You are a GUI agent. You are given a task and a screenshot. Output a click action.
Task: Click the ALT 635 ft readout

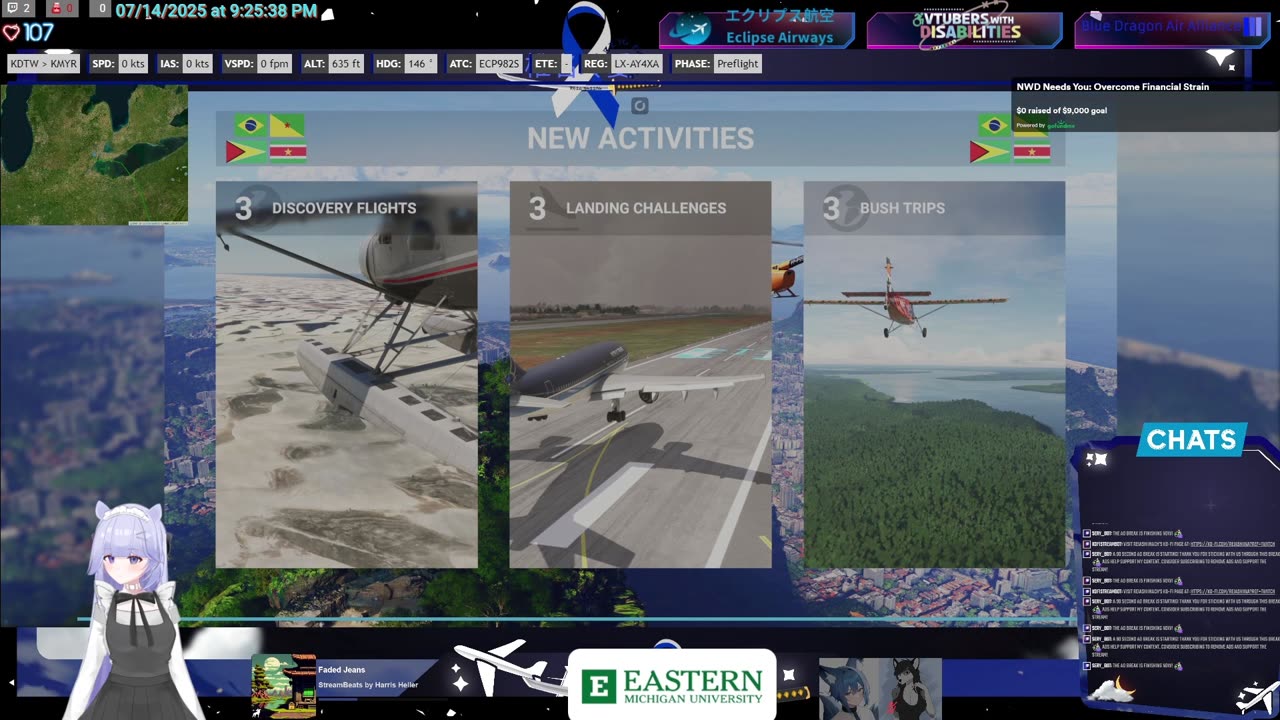[x=332, y=64]
